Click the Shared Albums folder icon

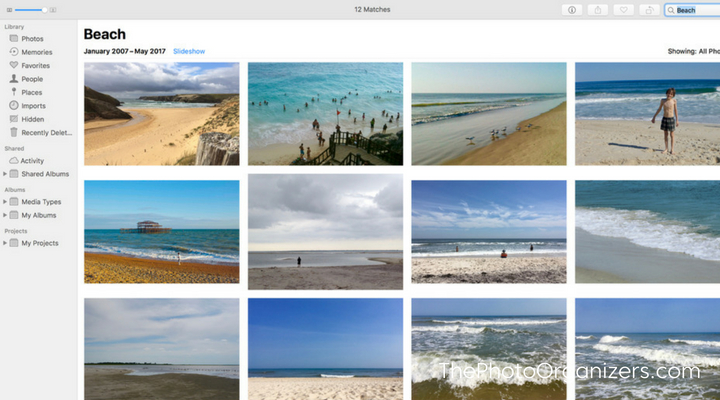[14, 174]
